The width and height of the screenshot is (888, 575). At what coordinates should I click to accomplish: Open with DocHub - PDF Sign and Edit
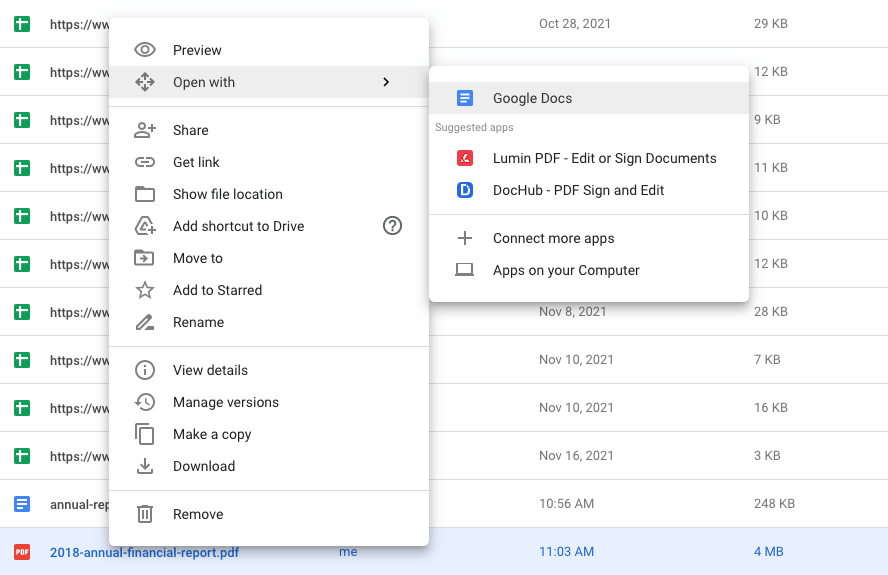(589, 190)
